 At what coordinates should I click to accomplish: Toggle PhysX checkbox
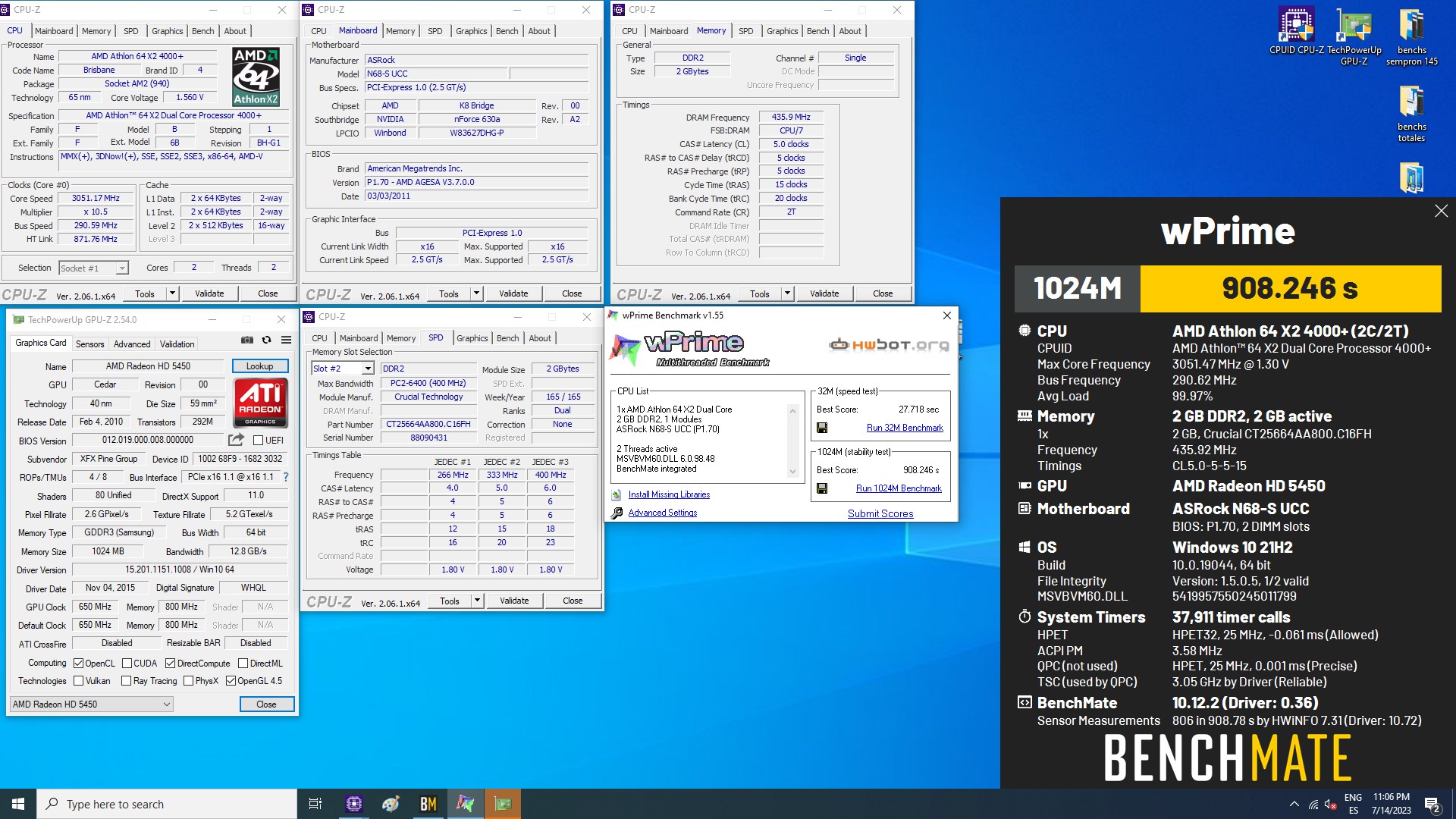(x=188, y=681)
